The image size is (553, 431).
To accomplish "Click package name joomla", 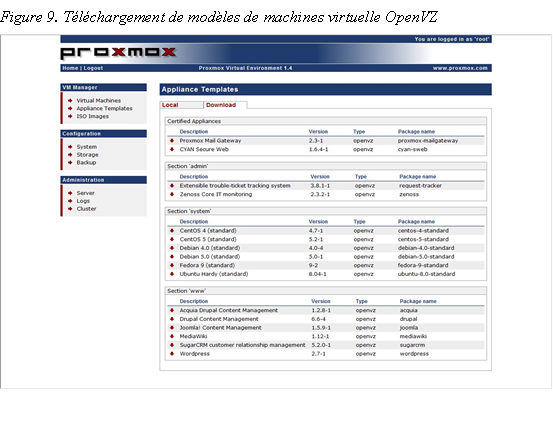I will pyautogui.click(x=409, y=328).
